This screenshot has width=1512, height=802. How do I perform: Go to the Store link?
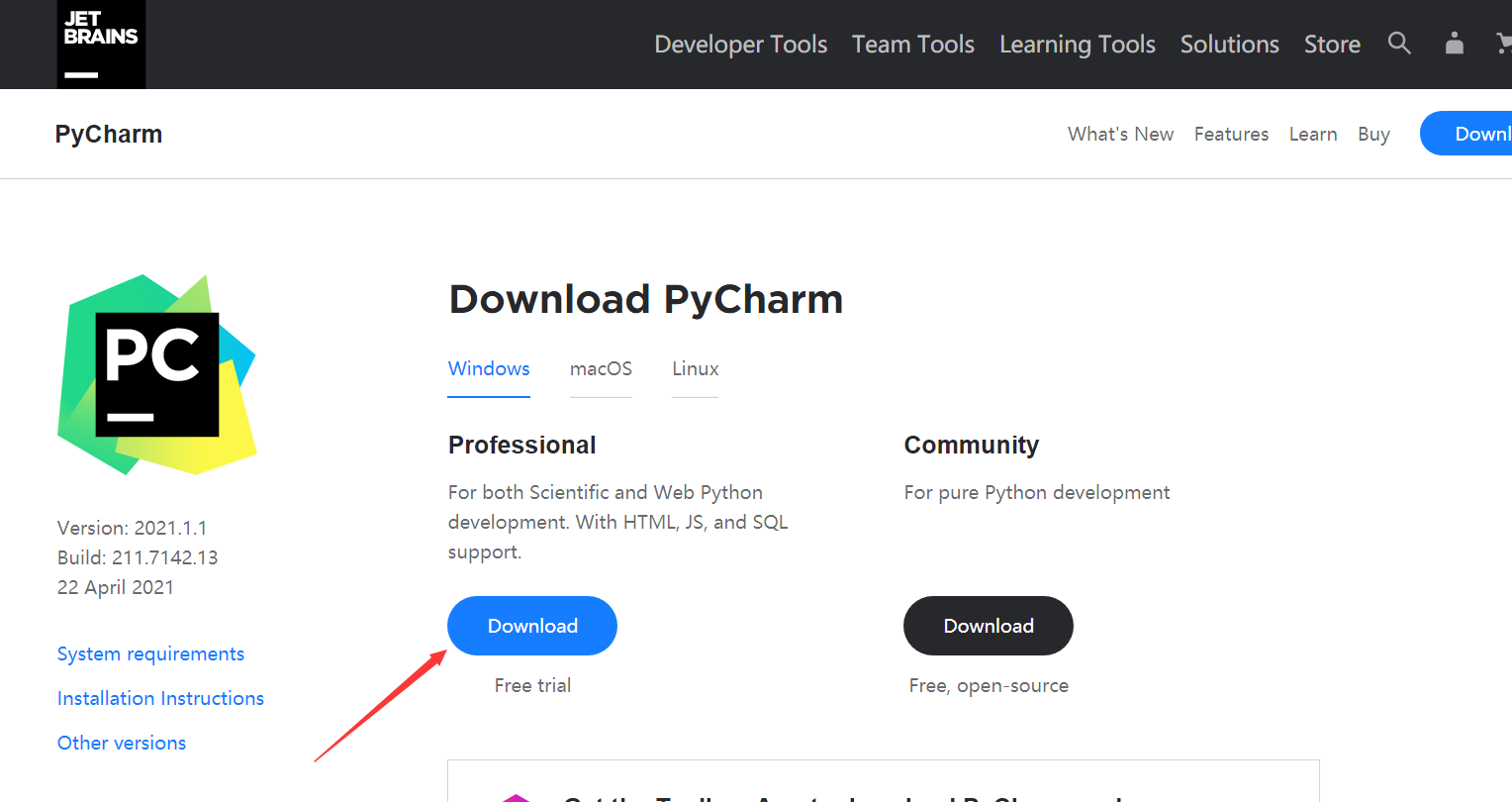coord(1332,45)
